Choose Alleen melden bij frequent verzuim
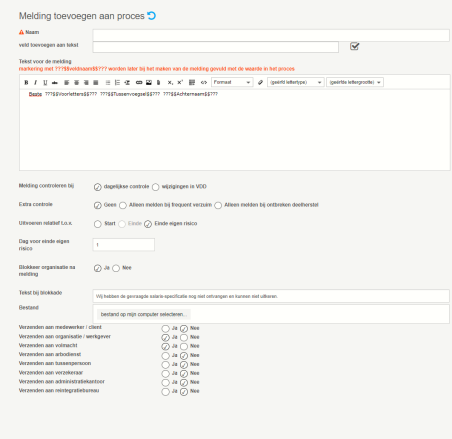This screenshot has width=452, height=439. point(123,205)
